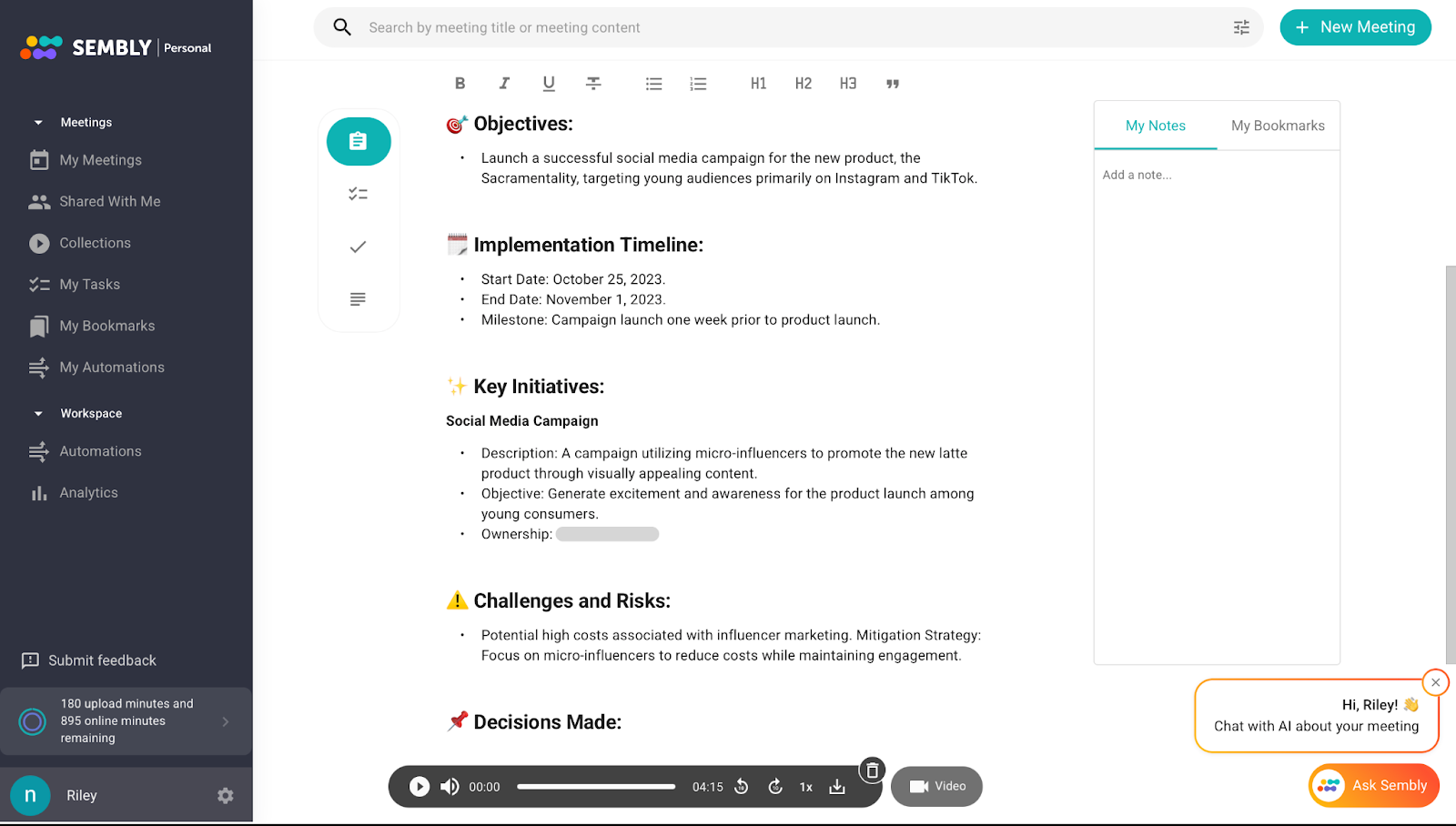1456x826 pixels.
Task: Open search filter options icon
Action: tap(1241, 28)
